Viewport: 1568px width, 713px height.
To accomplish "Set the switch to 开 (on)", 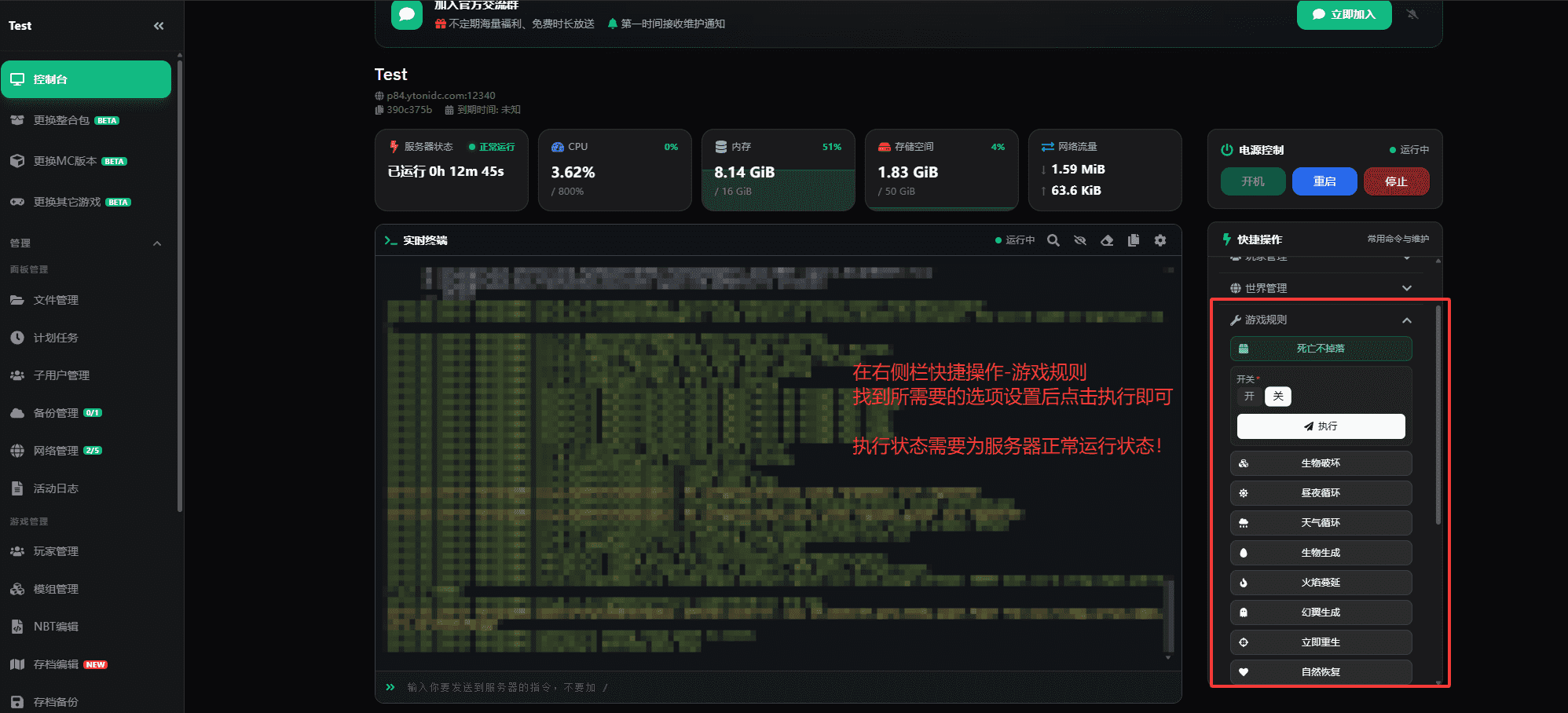I will (x=1249, y=397).
